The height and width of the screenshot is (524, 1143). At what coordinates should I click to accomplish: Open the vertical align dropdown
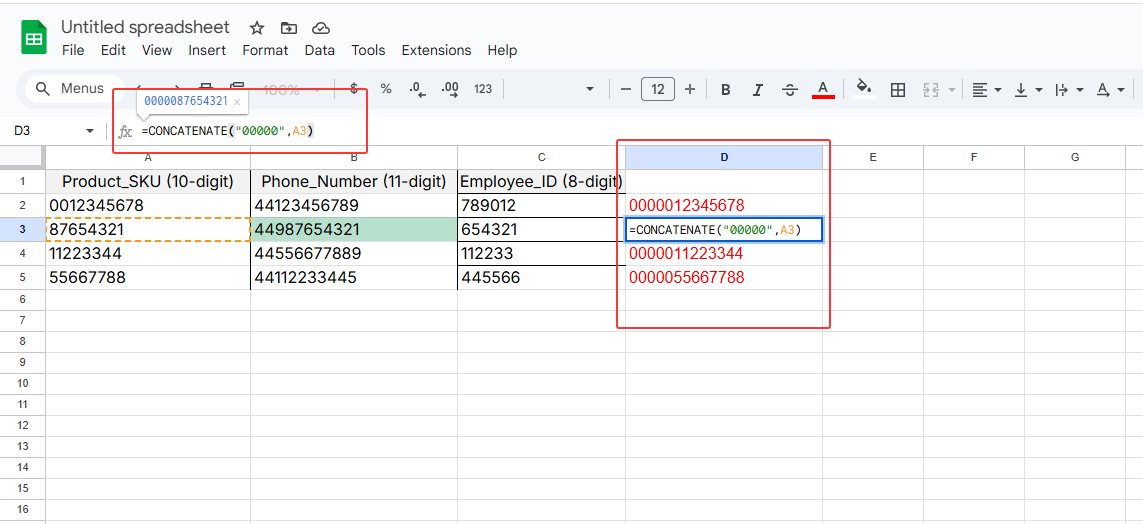click(x=1027, y=90)
